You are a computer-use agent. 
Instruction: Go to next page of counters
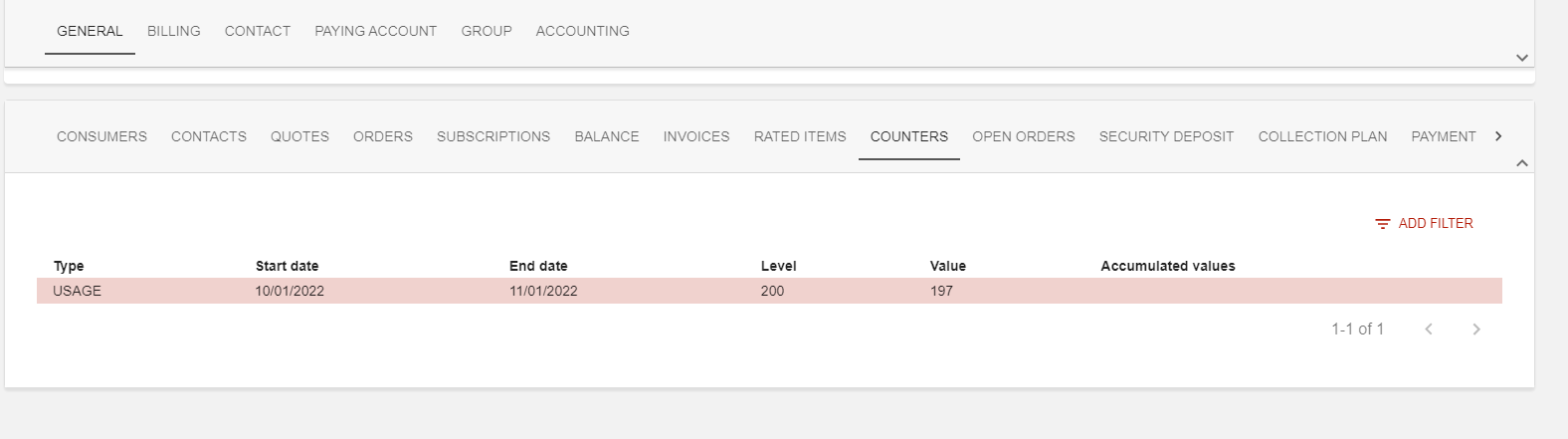click(1475, 329)
